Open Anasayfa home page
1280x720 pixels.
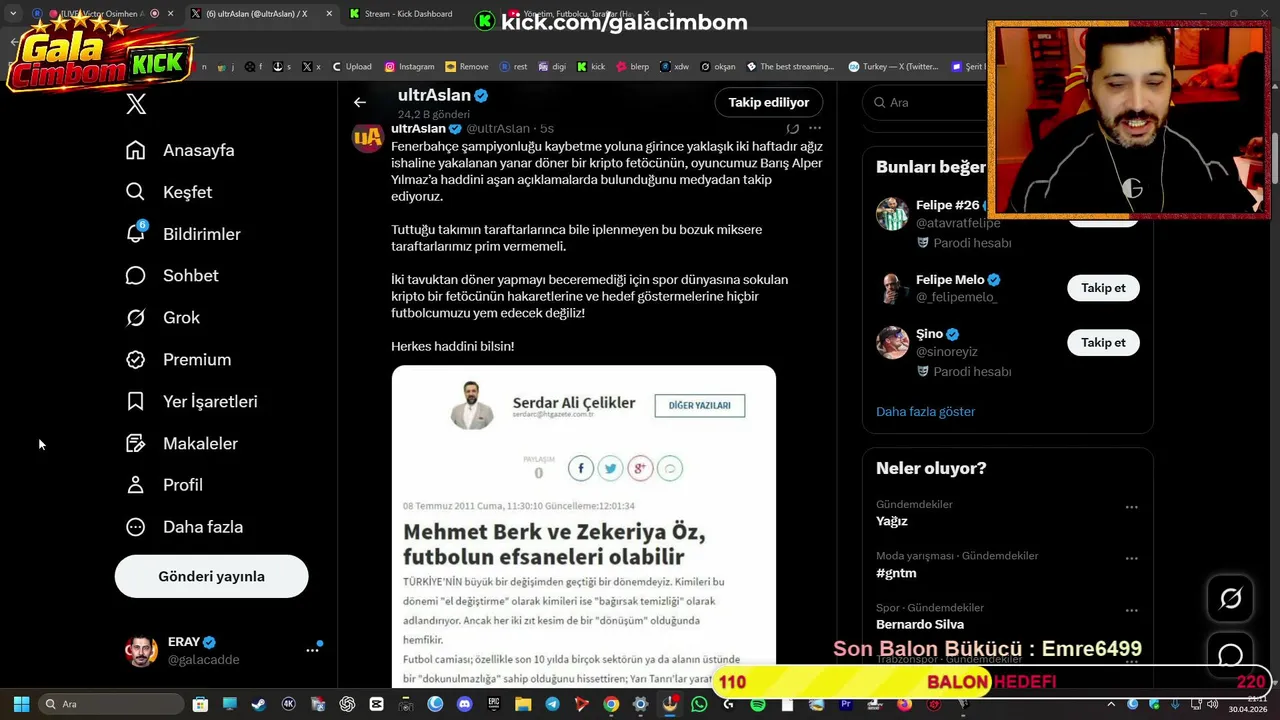[180, 150]
